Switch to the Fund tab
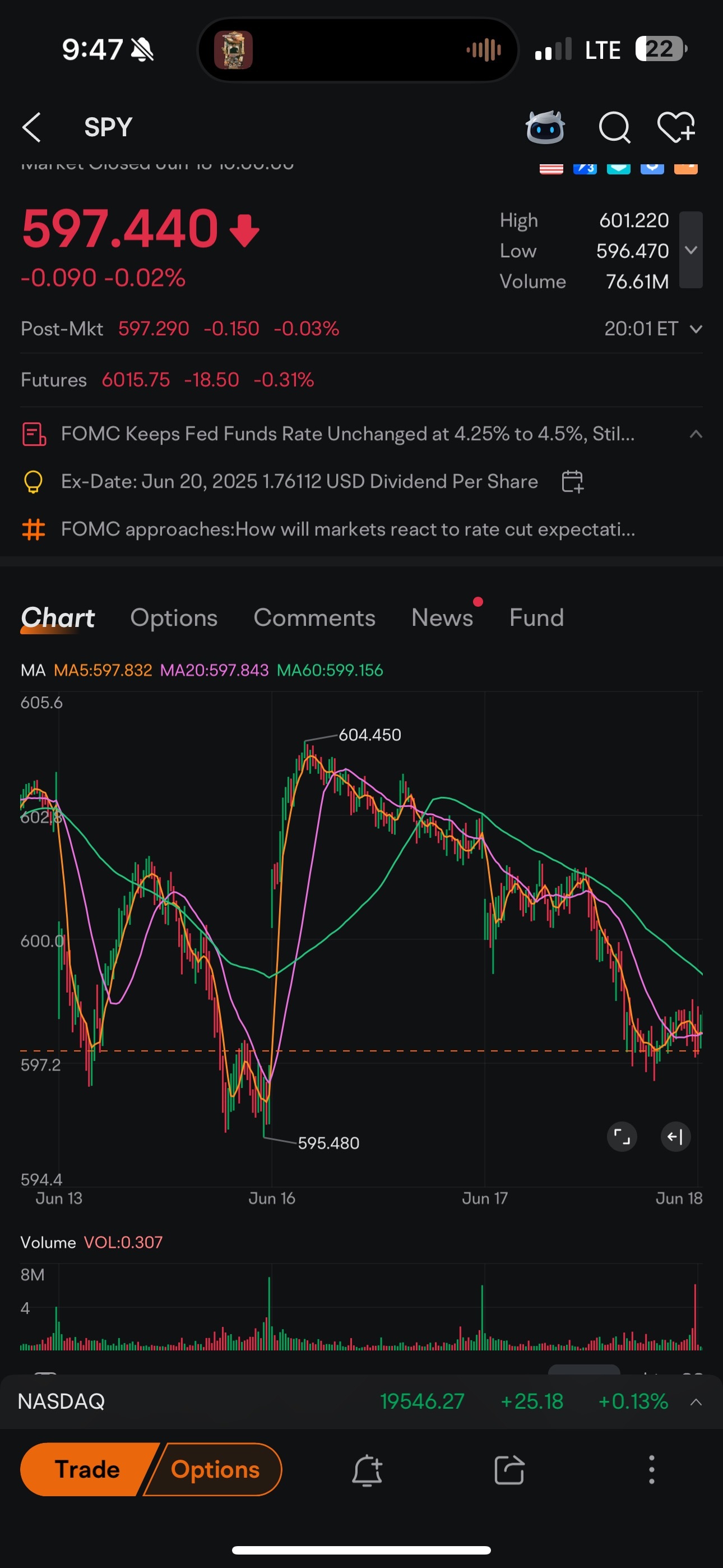The image size is (723, 1568). (x=537, y=618)
